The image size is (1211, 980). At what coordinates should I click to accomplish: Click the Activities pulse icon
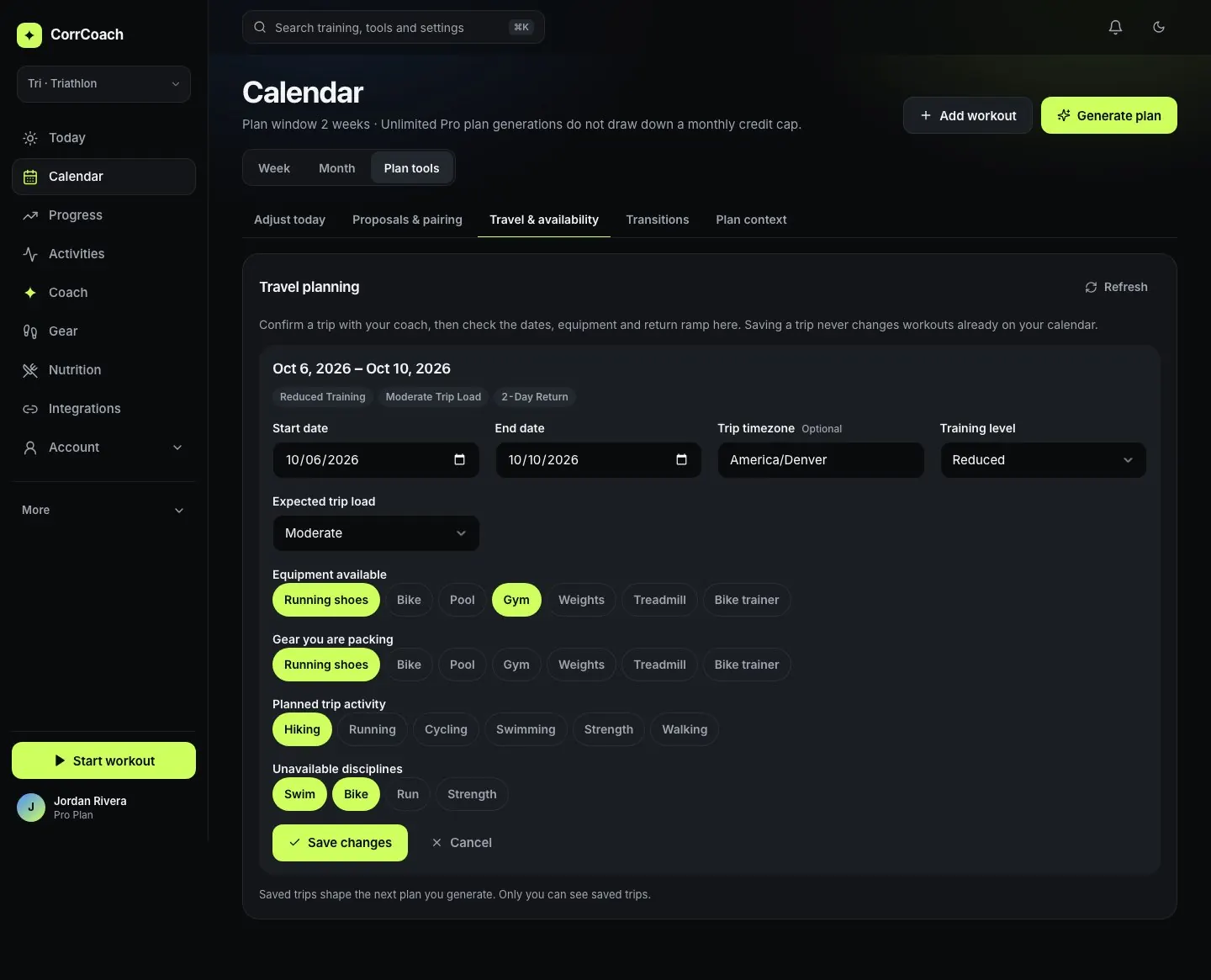tap(30, 254)
